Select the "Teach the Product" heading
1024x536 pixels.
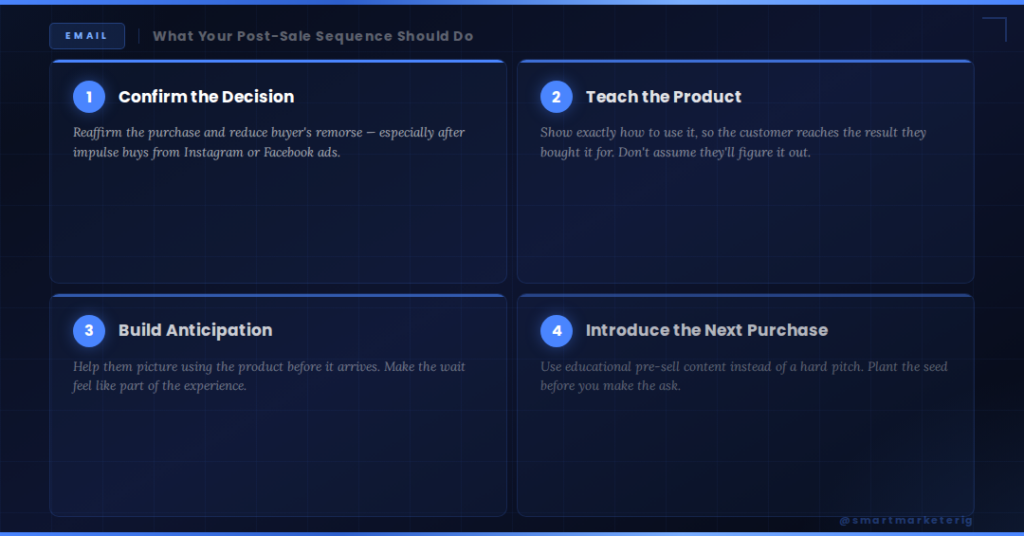[x=664, y=97]
